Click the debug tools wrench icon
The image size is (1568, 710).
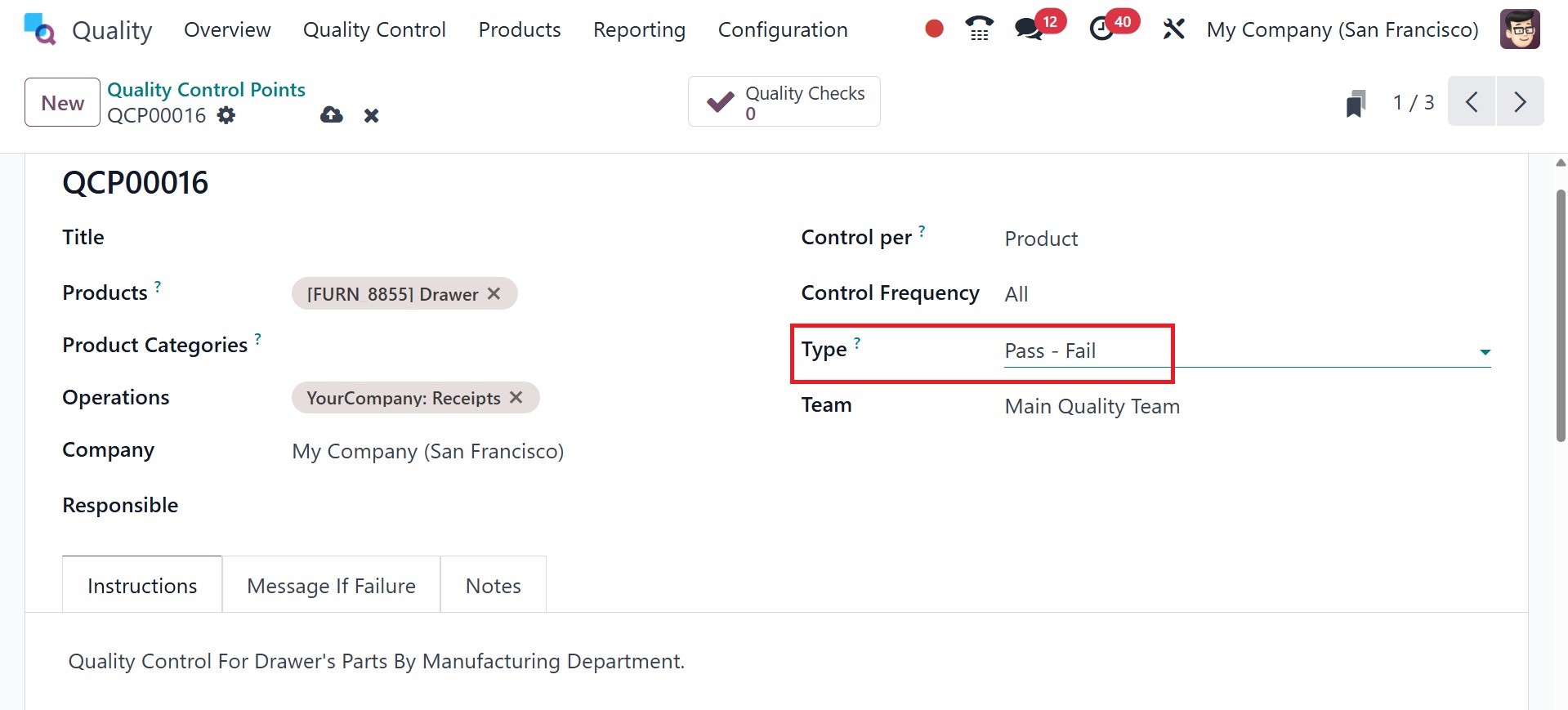click(1173, 29)
